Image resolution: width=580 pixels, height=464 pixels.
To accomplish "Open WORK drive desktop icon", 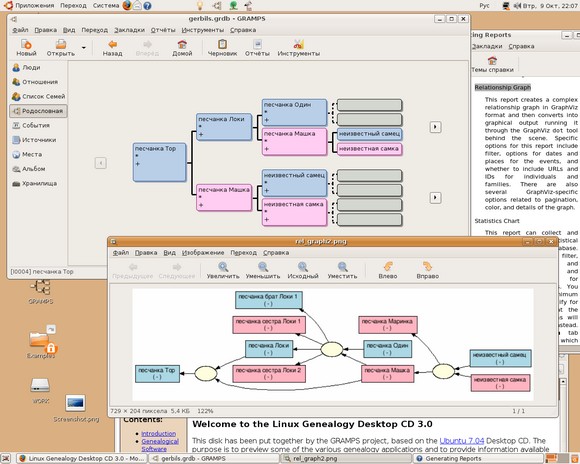I will click(40, 390).
